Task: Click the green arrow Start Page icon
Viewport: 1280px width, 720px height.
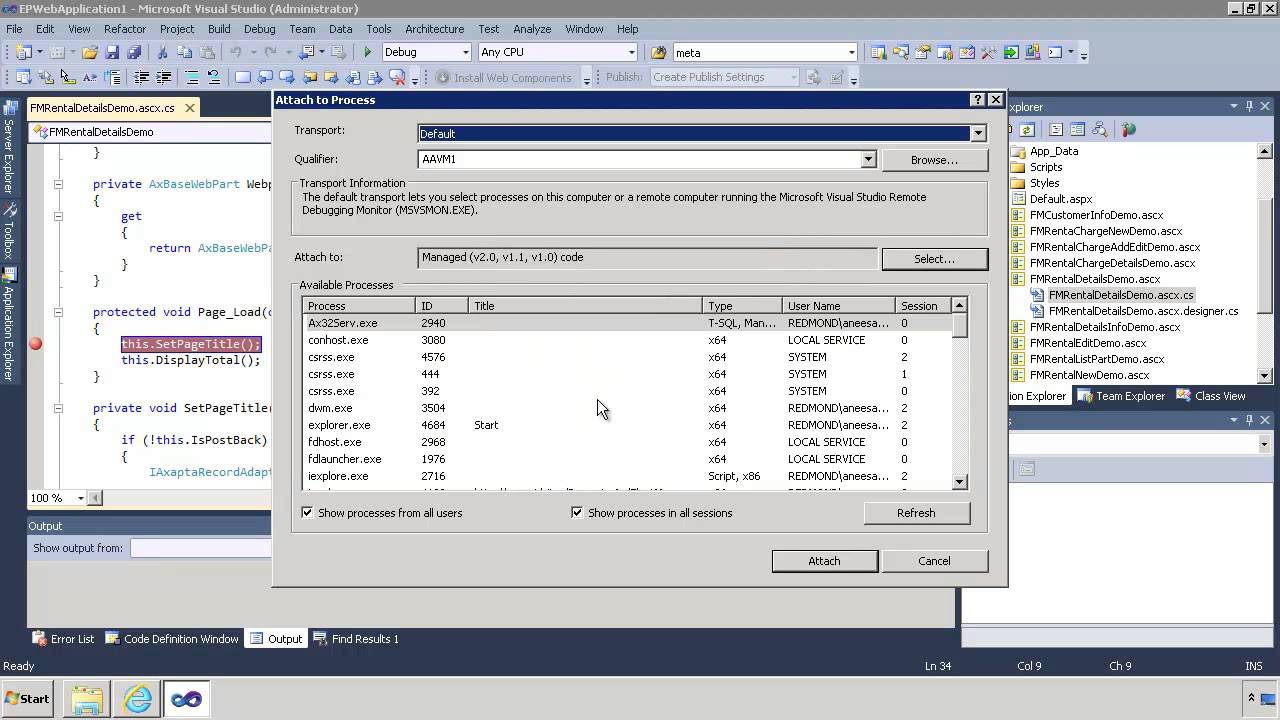Action: [1010, 52]
